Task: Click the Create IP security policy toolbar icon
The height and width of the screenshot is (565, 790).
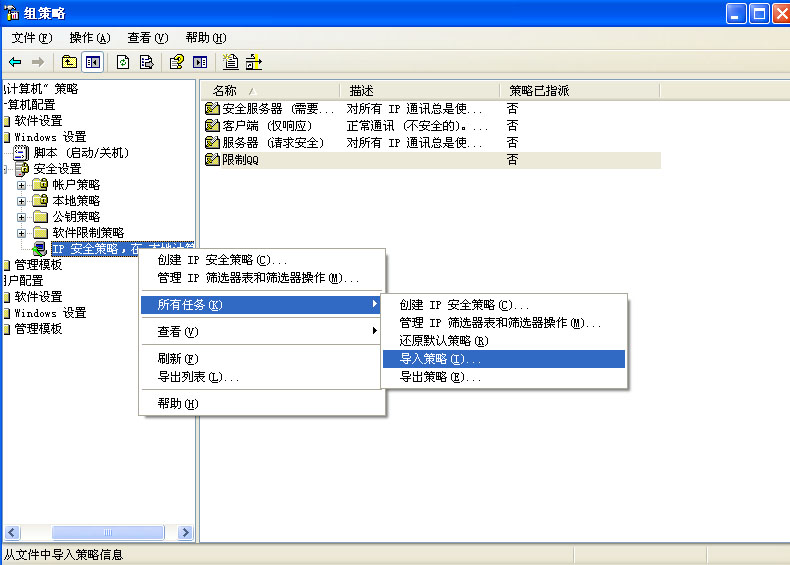Action: [x=231, y=62]
